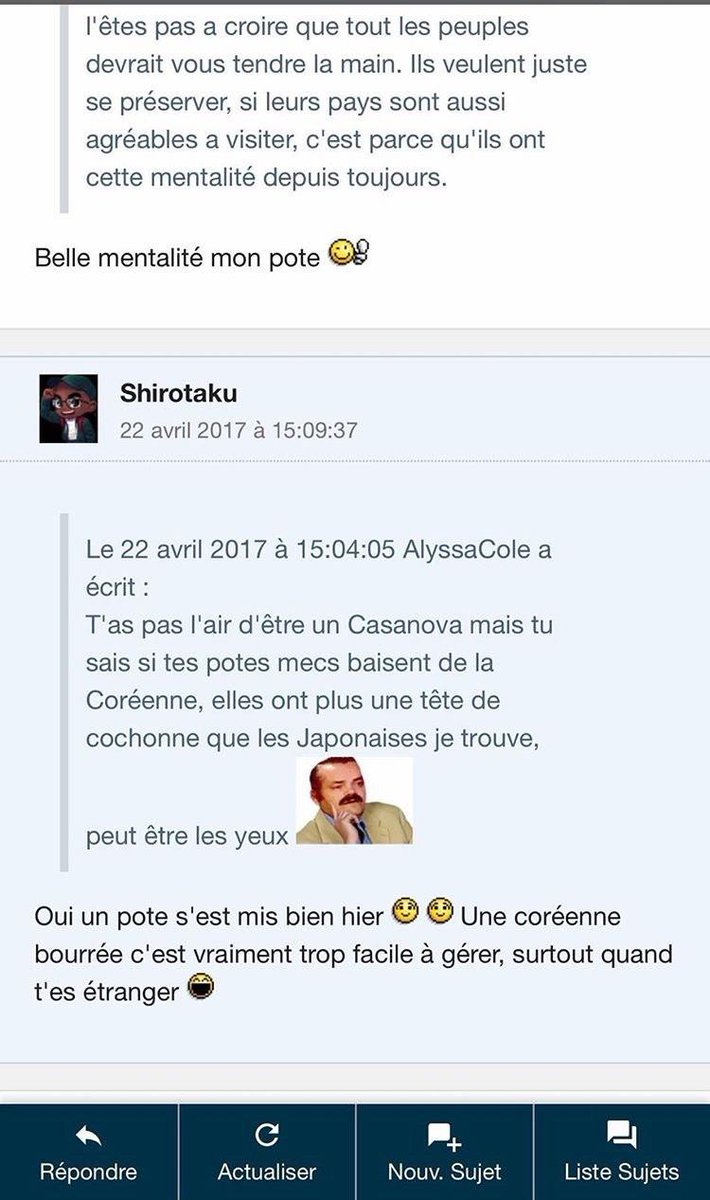The height and width of the screenshot is (1200, 710).
Task: Tap the second blushing emoji before 'Une coréenne'
Action: (441, 912)
